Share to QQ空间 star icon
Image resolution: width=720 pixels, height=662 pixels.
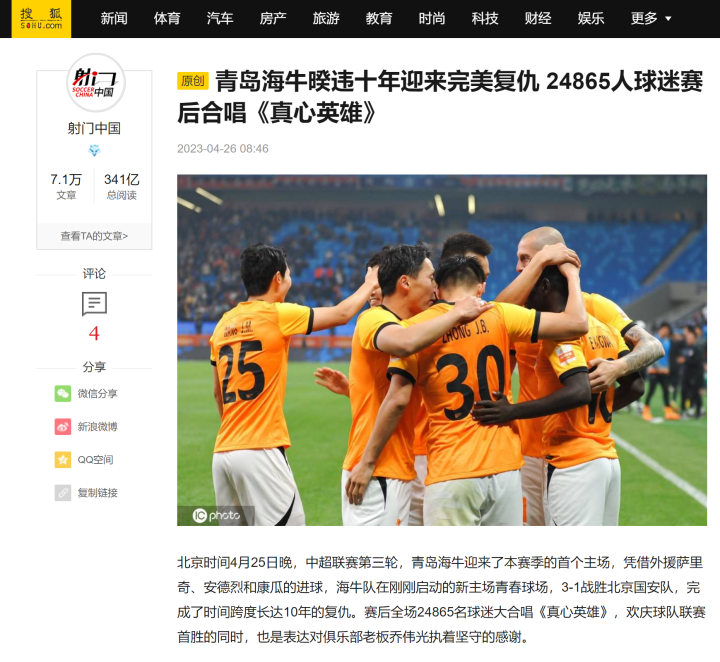63,460
